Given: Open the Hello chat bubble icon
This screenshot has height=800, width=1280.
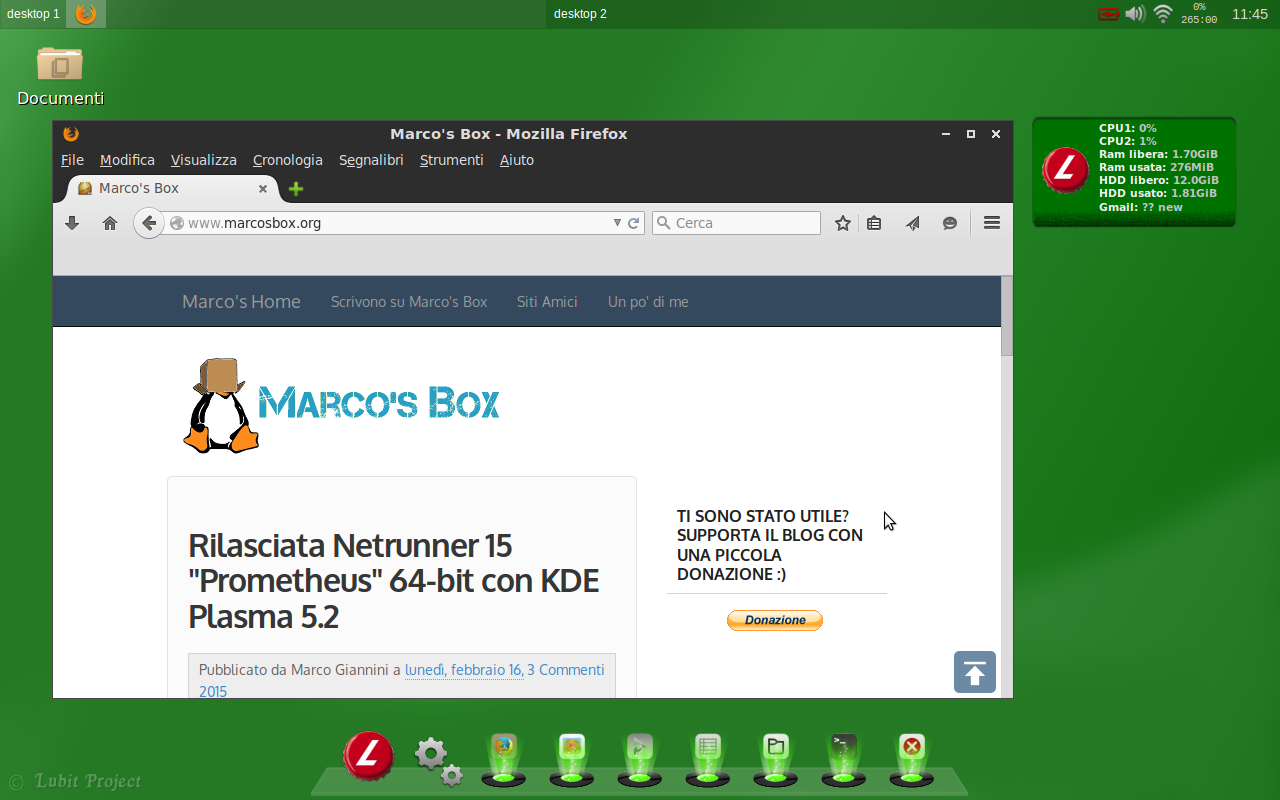Looking at the screenshot, I should (949, 222).
